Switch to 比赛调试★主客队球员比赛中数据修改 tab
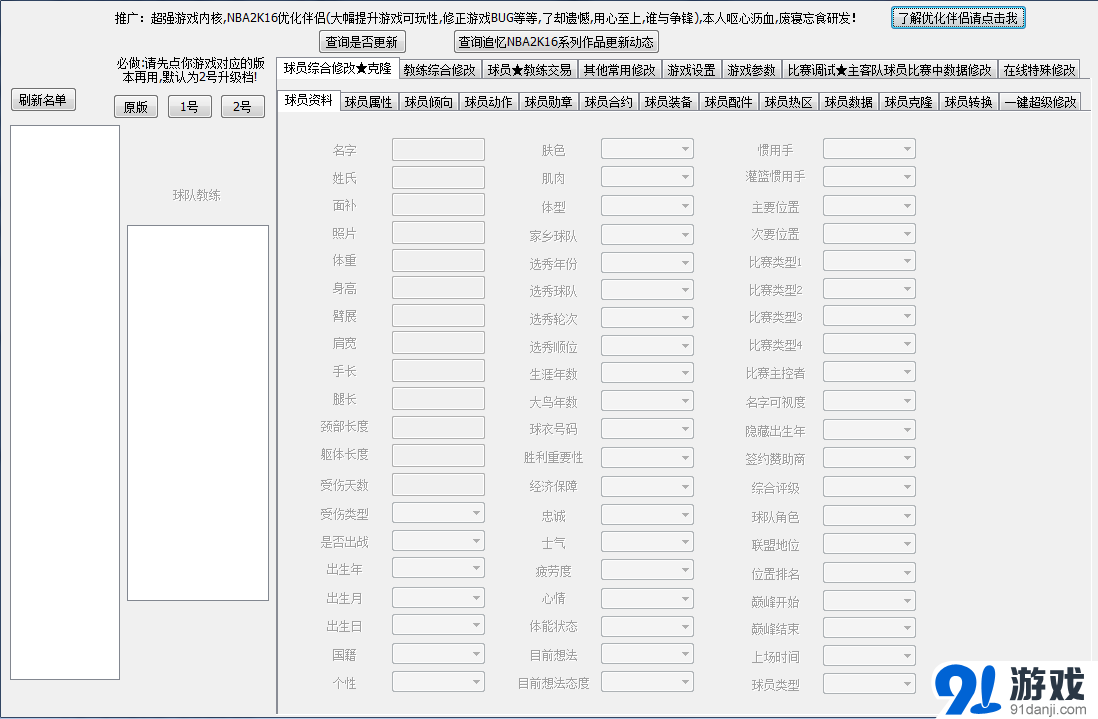Image resolution: width=1098 pixels, height=719 pixels. [889, 70]
